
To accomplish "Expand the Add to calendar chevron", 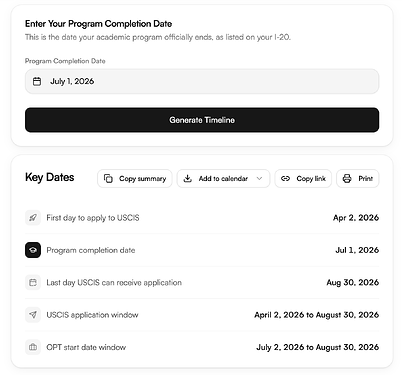I will click(259, 179).
